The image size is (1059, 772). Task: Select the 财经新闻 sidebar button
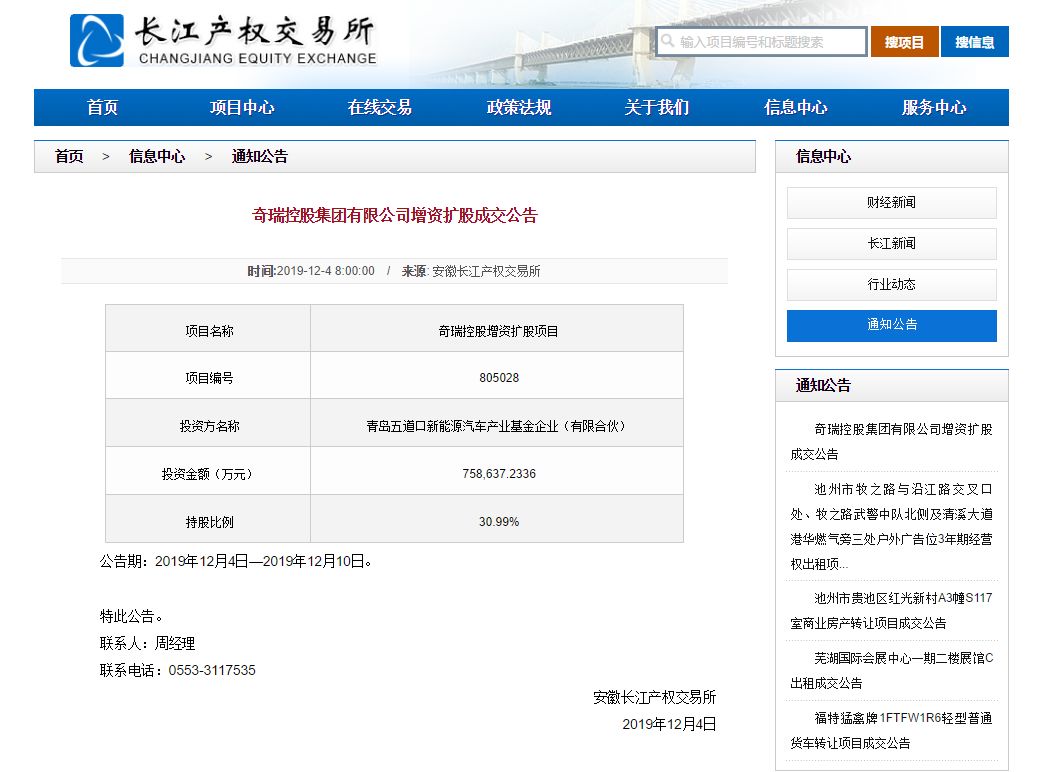(x=892, y=203)
